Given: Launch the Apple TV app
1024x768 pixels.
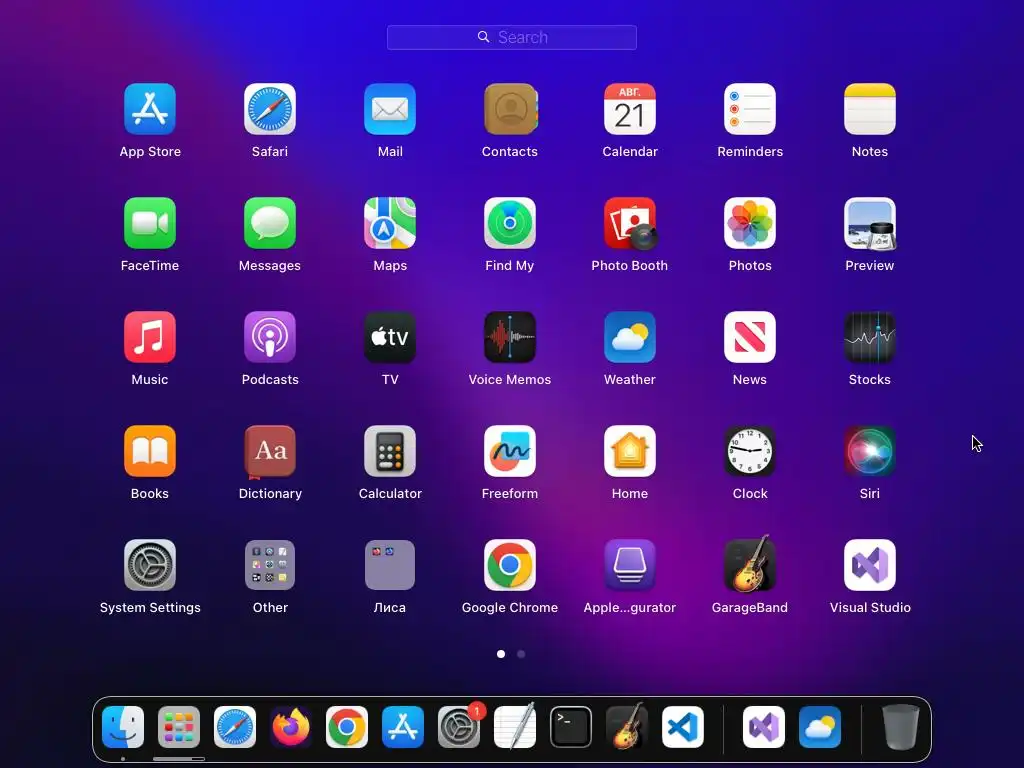Looking at the screenshot, I should [390, 337].
